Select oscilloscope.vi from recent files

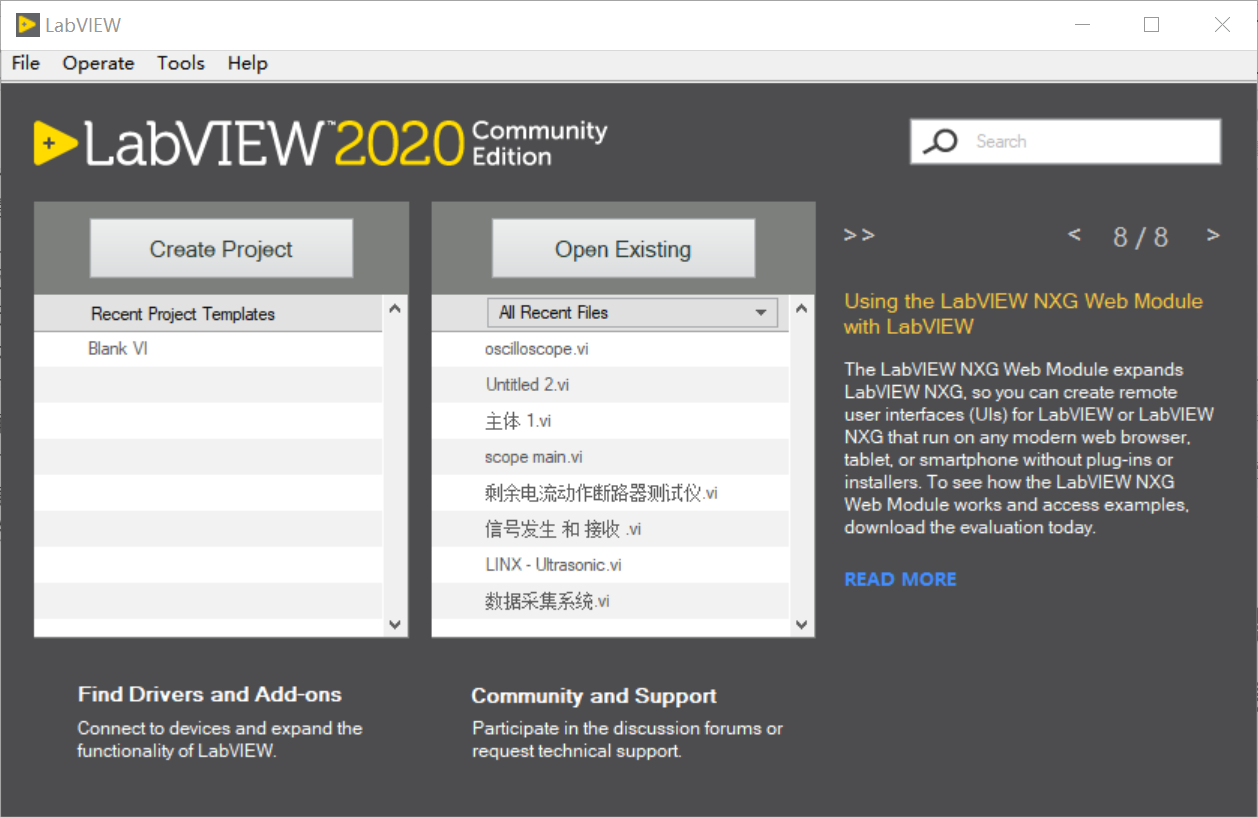pyautogui.click(x=539, y=348)
